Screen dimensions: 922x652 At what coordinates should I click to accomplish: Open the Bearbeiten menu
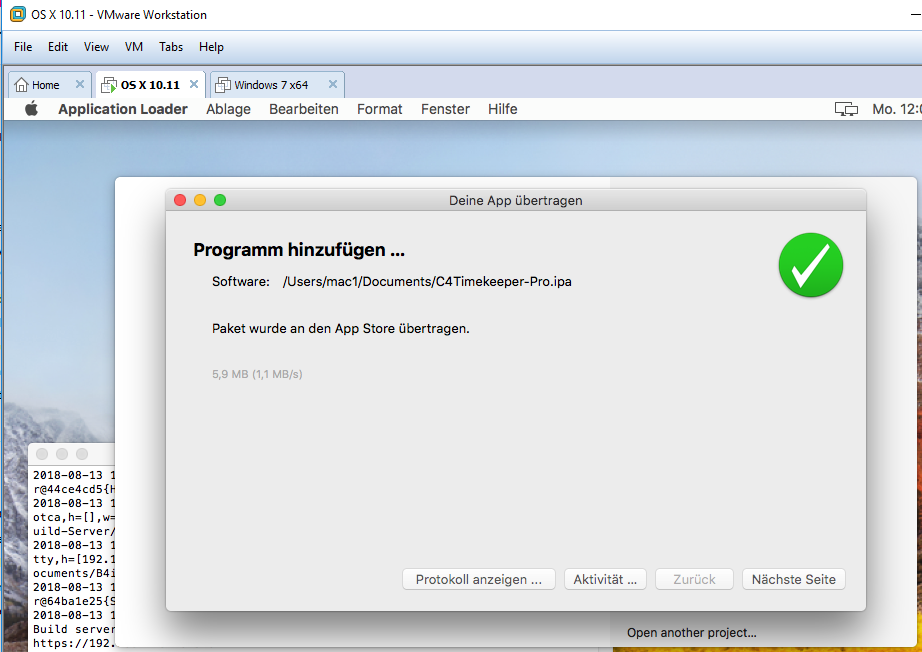coord(303,109)
